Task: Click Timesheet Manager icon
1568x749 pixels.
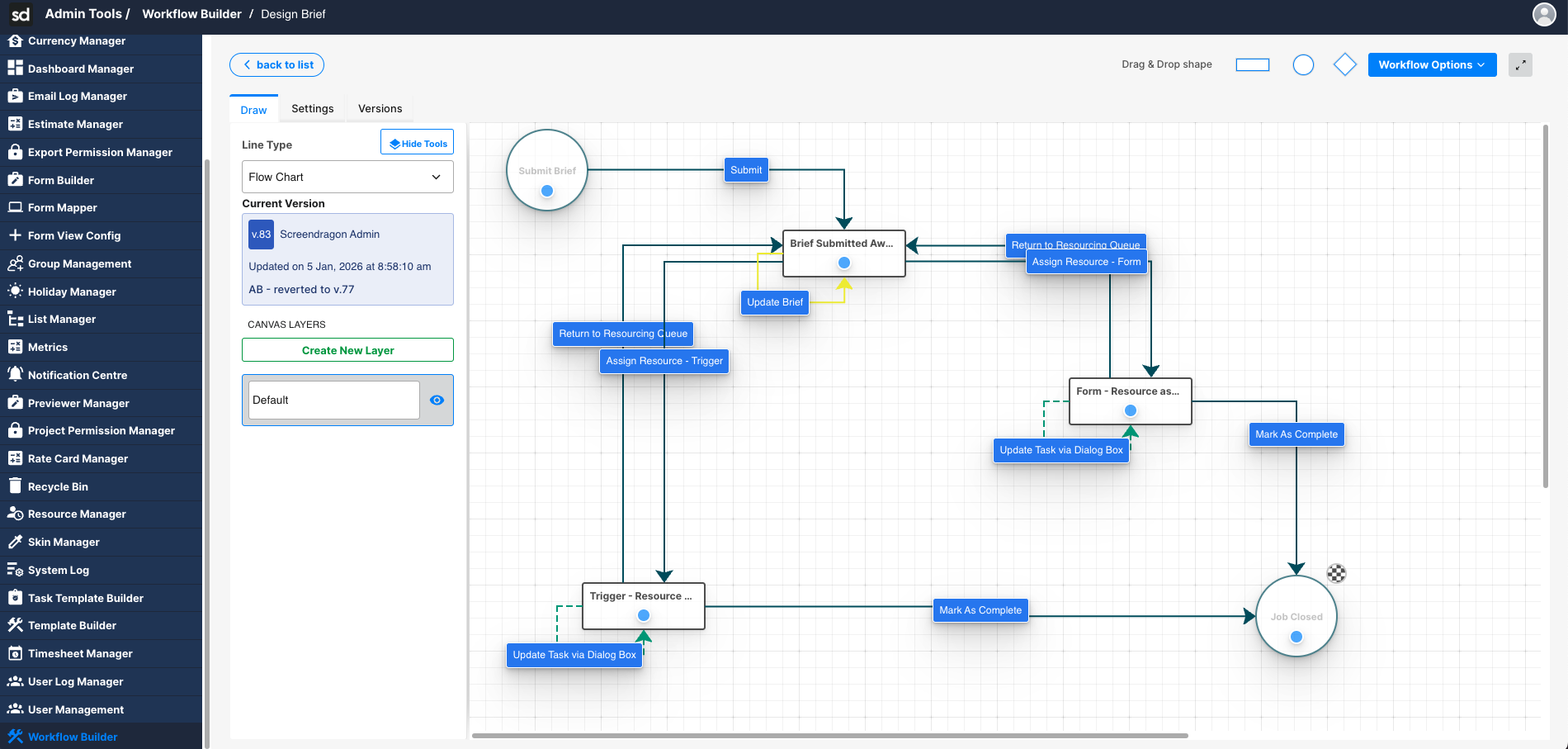Action: click(x=15, y=653)
